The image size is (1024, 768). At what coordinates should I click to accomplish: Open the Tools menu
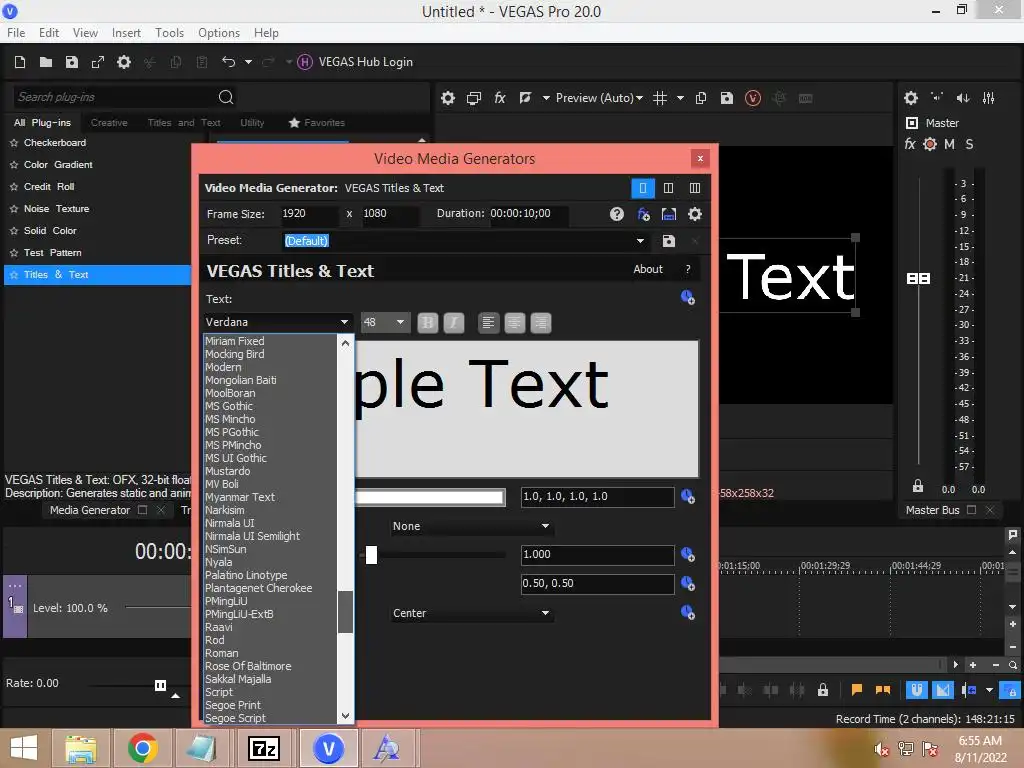point(169,33)
